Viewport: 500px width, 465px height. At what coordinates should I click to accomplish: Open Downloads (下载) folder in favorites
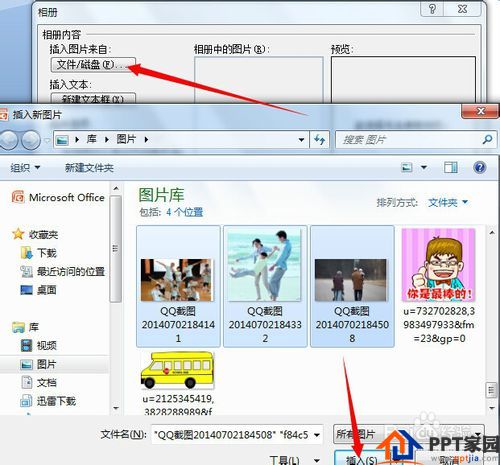tap(39, 253)
